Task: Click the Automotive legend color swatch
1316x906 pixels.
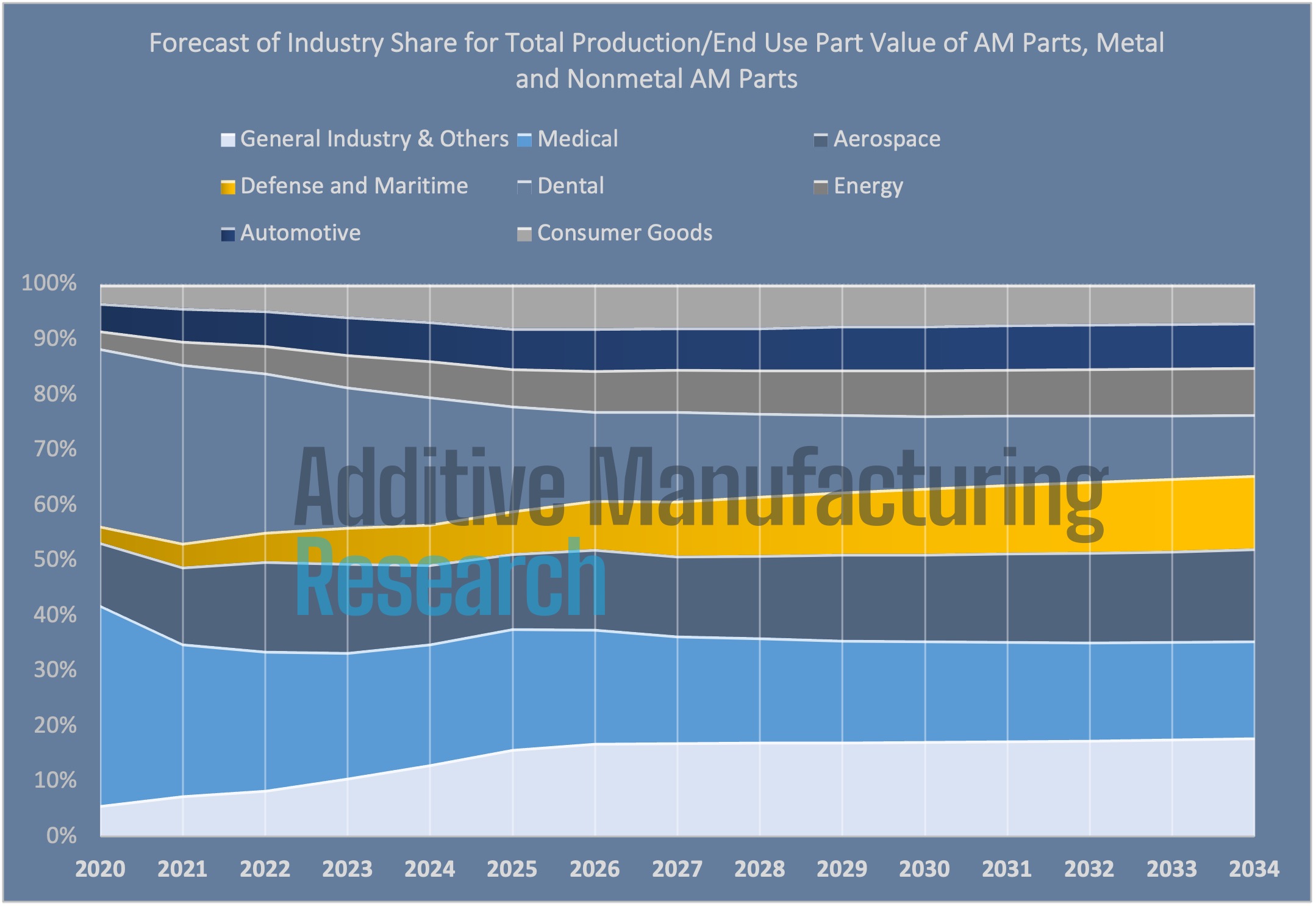Action: [x=227, y=234]
